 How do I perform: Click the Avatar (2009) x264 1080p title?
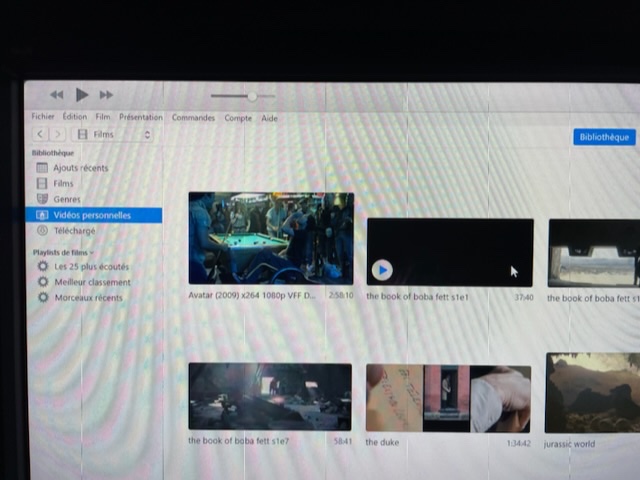(x=252, y=295)
